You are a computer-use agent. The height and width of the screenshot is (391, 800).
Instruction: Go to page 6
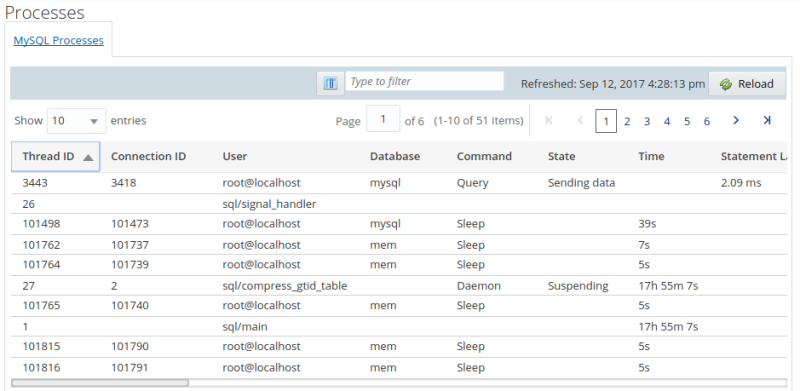pos(707,121)
